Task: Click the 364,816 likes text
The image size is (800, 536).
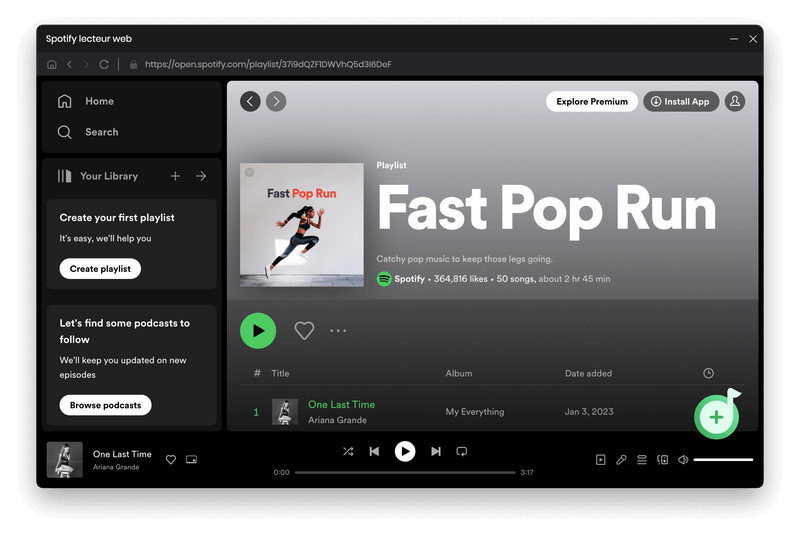Action: [x=460, y=279]
